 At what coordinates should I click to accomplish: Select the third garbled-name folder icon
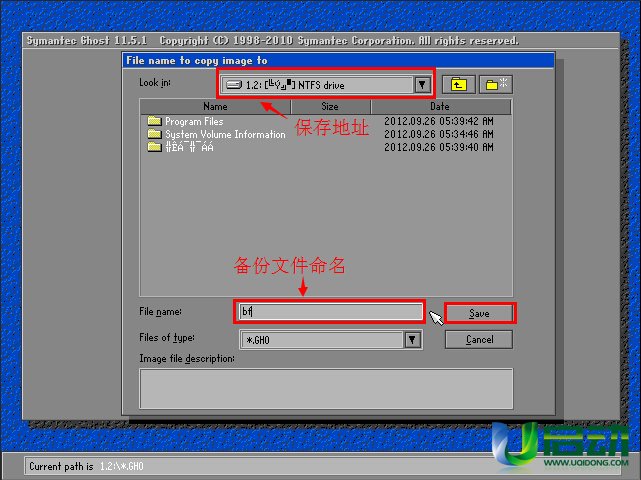(x=154, y=147)
